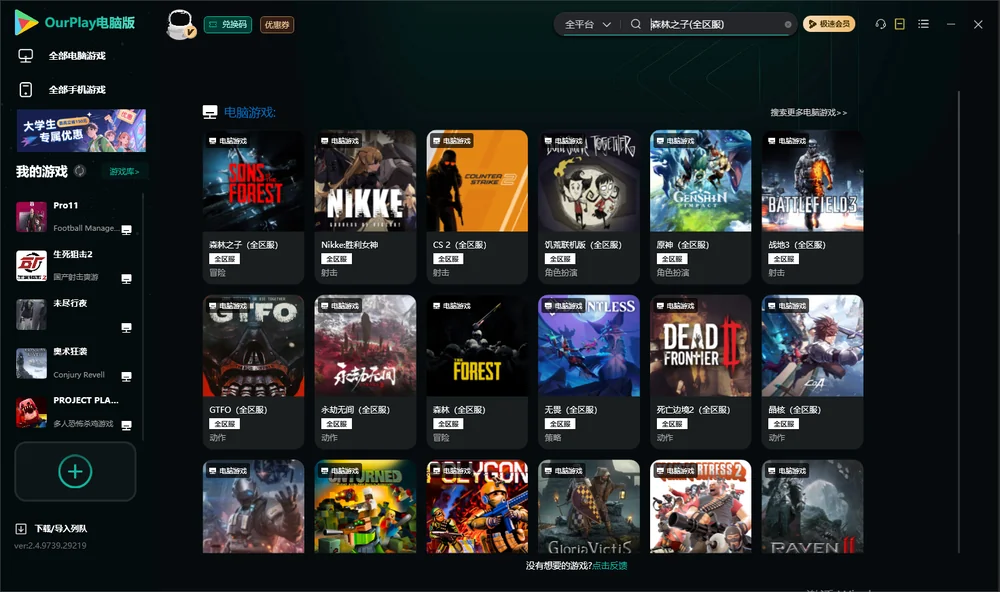
Task: Click 搜索更多电脑游戏>> link
Action: coord(808,112)
